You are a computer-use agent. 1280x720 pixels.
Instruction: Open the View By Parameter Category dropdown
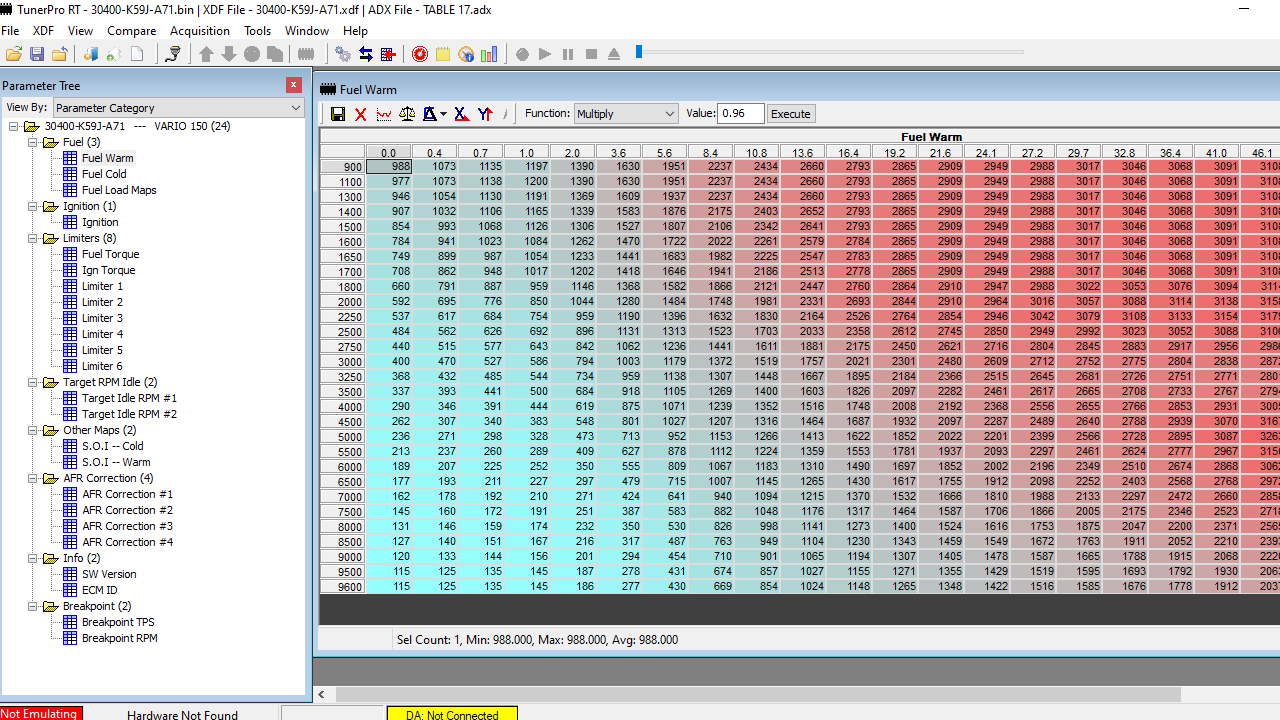(179, 107)
